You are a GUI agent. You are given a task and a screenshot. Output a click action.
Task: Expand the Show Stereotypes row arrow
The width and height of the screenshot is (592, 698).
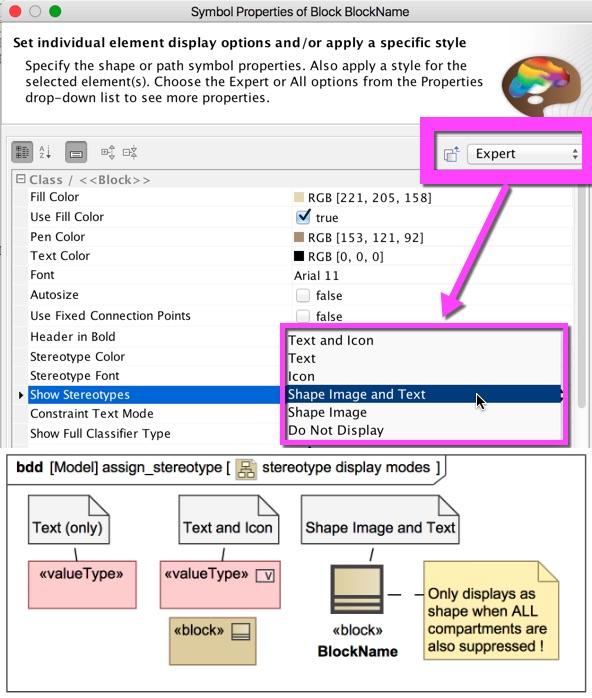click(20, 395)
